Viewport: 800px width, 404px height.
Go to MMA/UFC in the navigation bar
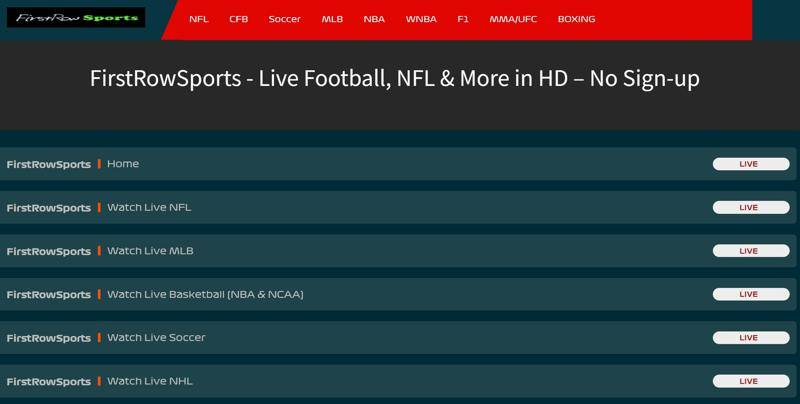pos(513,19)
